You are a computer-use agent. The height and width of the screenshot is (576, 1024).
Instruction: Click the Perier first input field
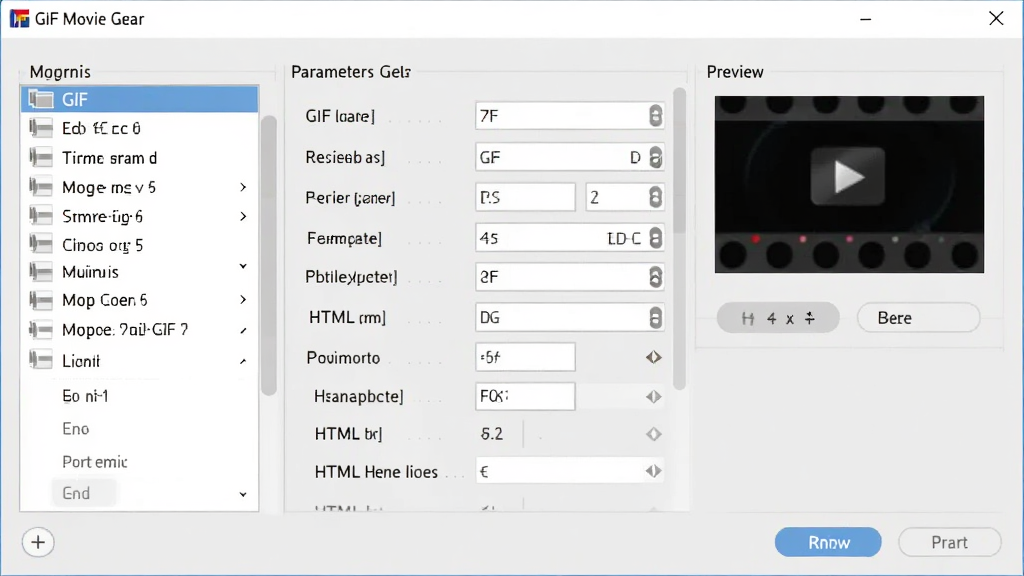coord(525,197)
